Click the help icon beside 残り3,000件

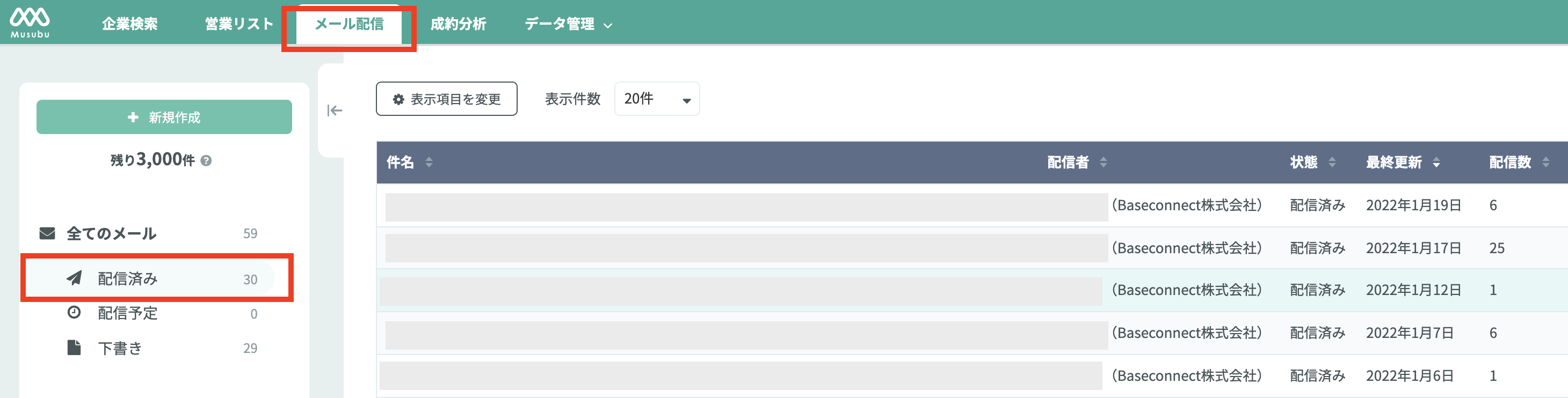click(206, 160)
